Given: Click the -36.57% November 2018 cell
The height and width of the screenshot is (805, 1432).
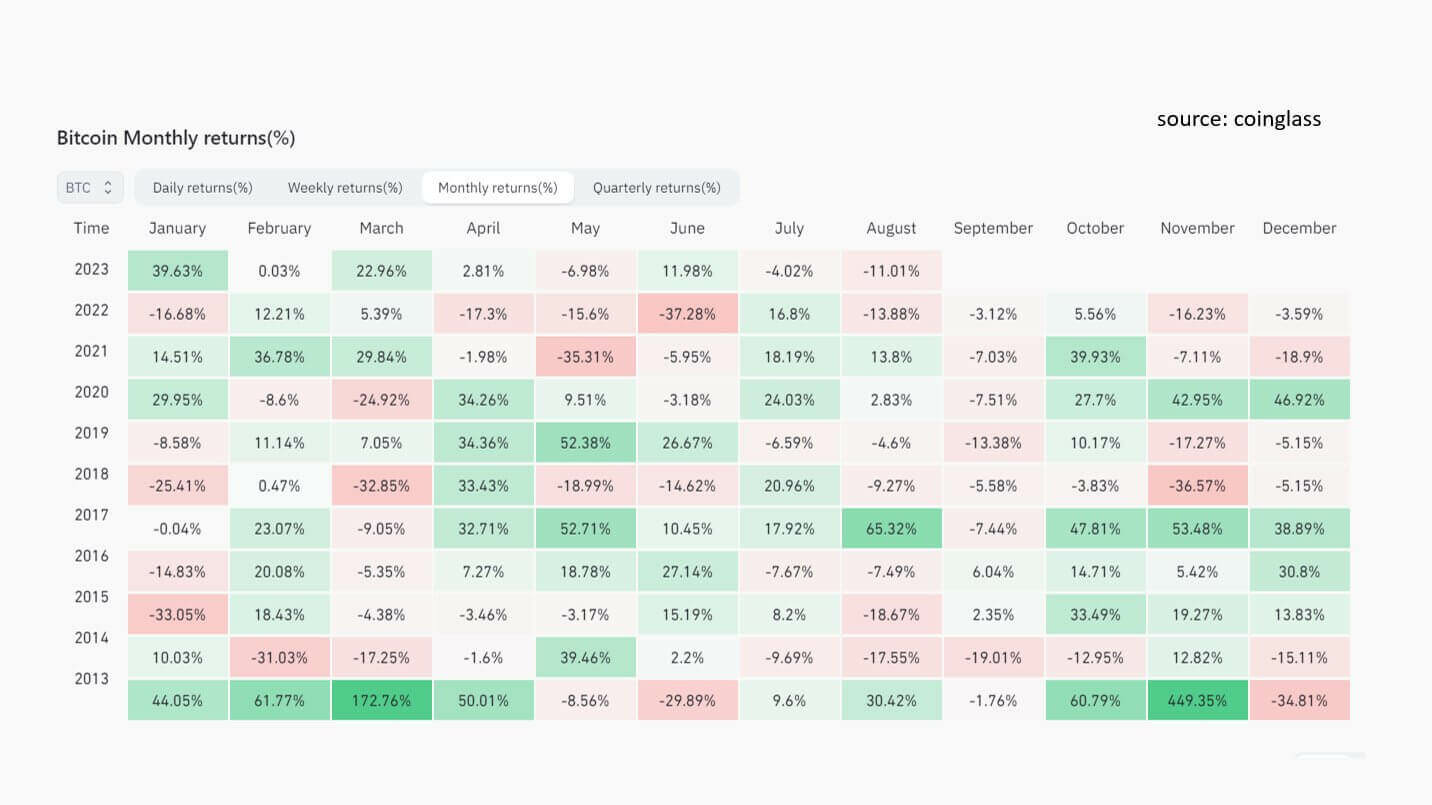Looking at the screenshot, I should (x=1197, y=485).
